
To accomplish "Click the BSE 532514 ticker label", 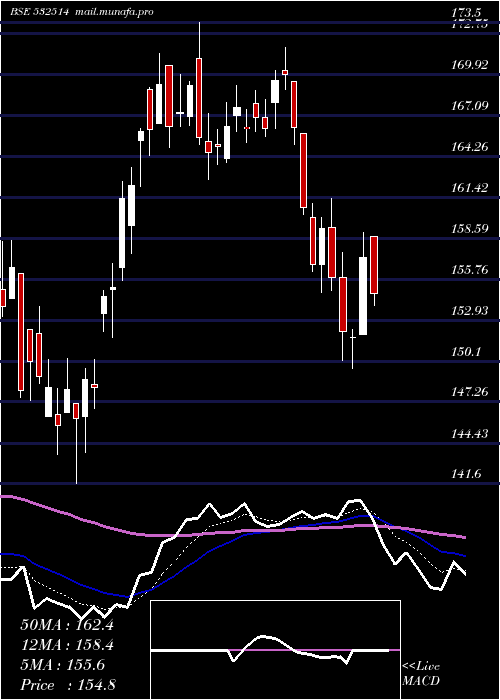I will click(40, 12).
